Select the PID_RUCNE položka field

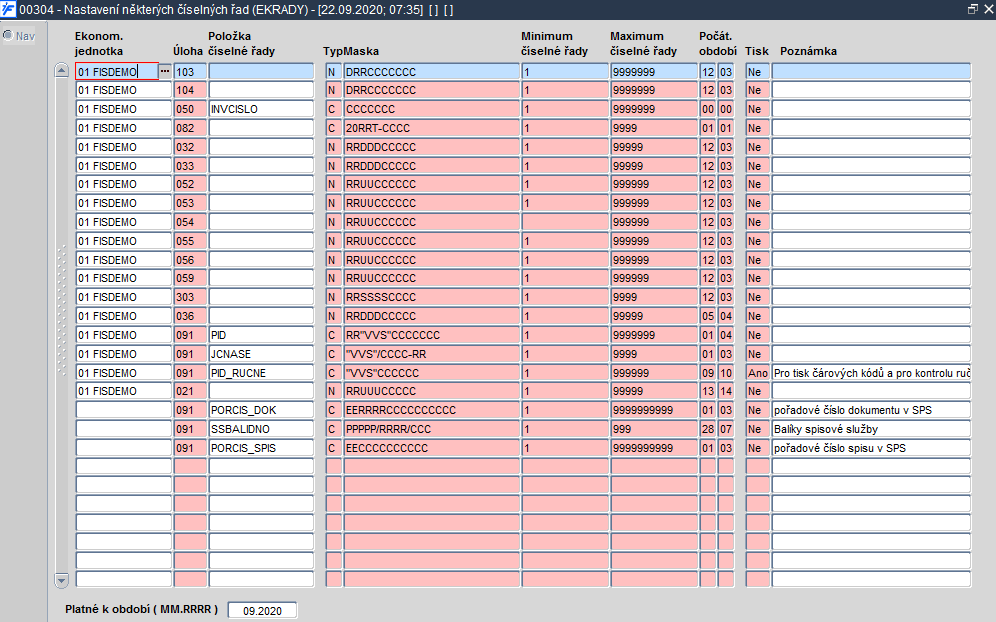pos(261,373)
